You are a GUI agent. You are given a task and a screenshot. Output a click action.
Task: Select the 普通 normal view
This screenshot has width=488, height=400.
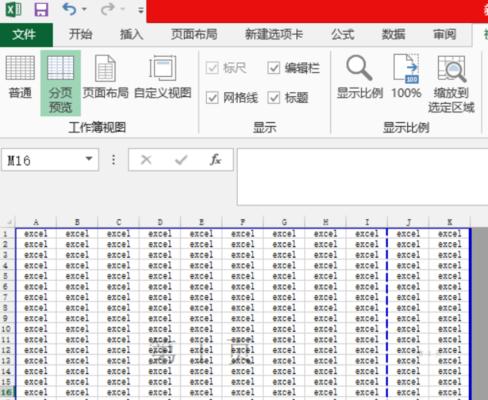click(20, 77)
